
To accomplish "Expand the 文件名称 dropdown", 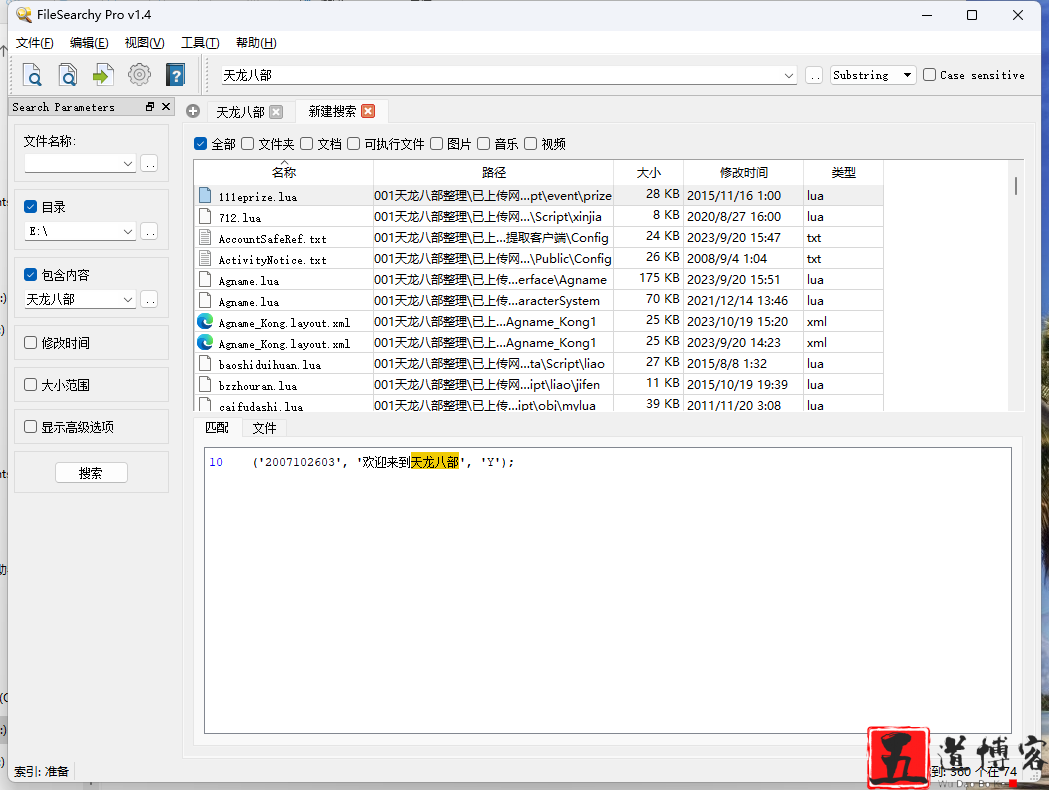I will click(128, 163).
